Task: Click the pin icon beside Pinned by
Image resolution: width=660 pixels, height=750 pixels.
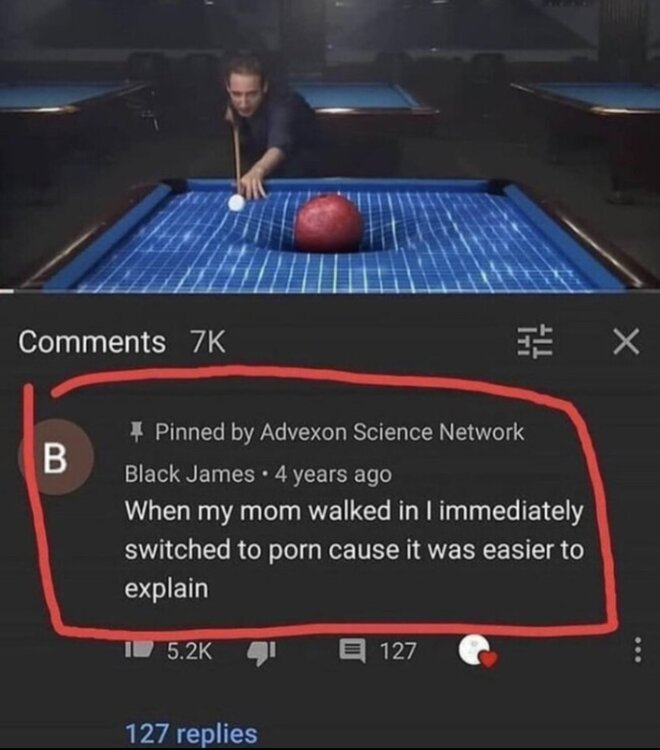Action: (x=137, y=432)
